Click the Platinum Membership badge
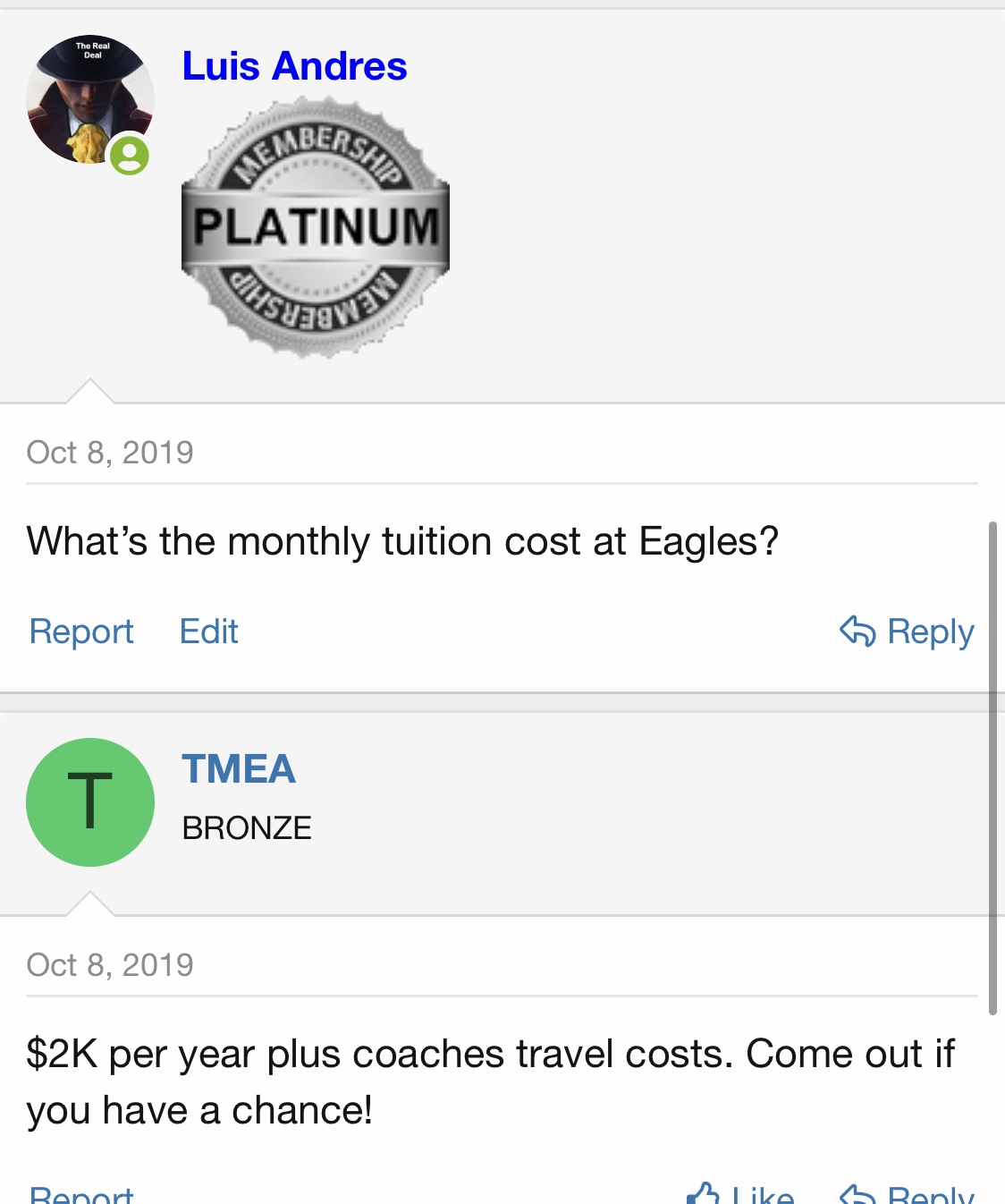The image size is (1005, 1204). coord(315,227)
